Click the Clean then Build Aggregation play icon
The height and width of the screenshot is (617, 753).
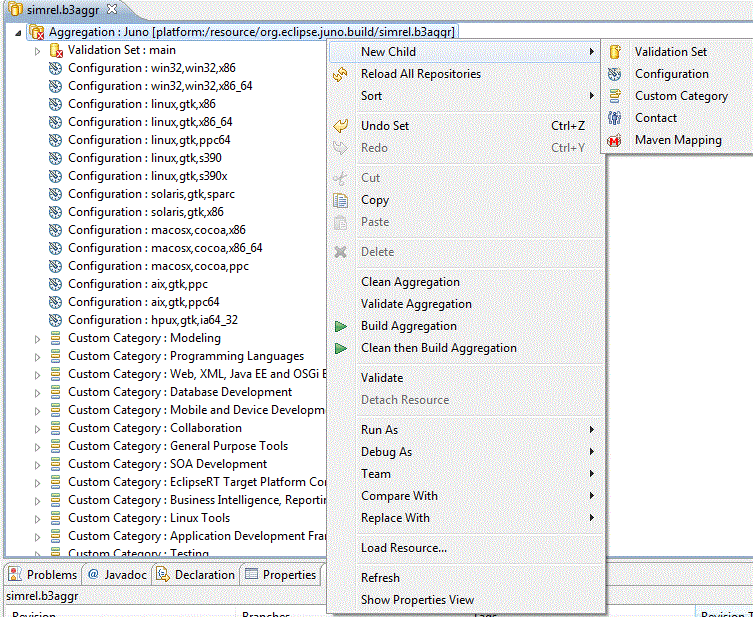click(x=340, y=348)
